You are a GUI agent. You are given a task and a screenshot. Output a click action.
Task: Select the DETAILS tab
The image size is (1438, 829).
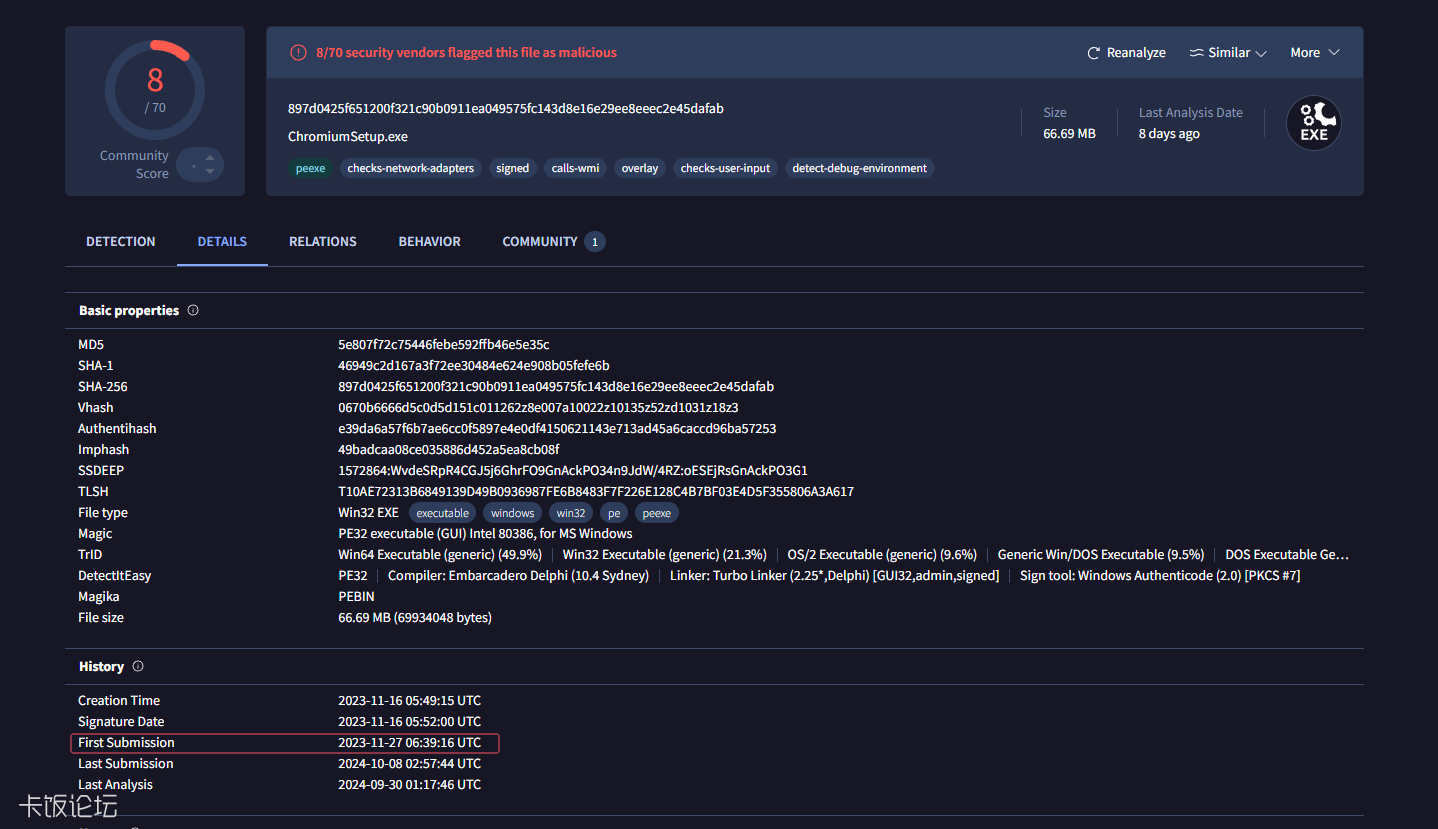click(x=222, y=242)
